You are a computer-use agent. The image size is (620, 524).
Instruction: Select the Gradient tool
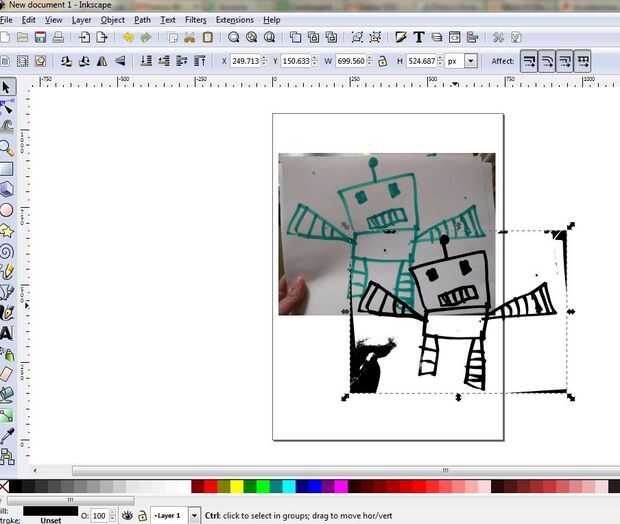(6, 415)
